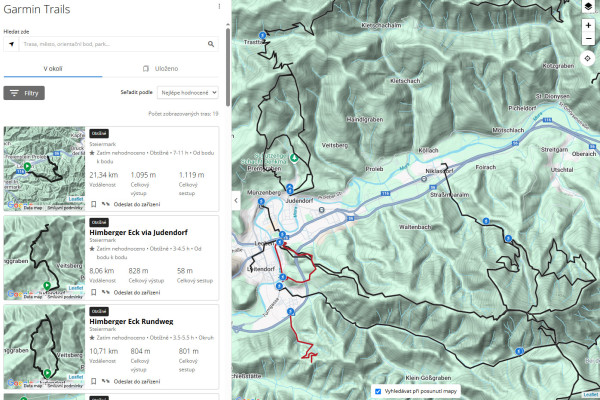Bookmark the Himberger Eck Rundweg trail
600x400 pixels.
point(93,381)
